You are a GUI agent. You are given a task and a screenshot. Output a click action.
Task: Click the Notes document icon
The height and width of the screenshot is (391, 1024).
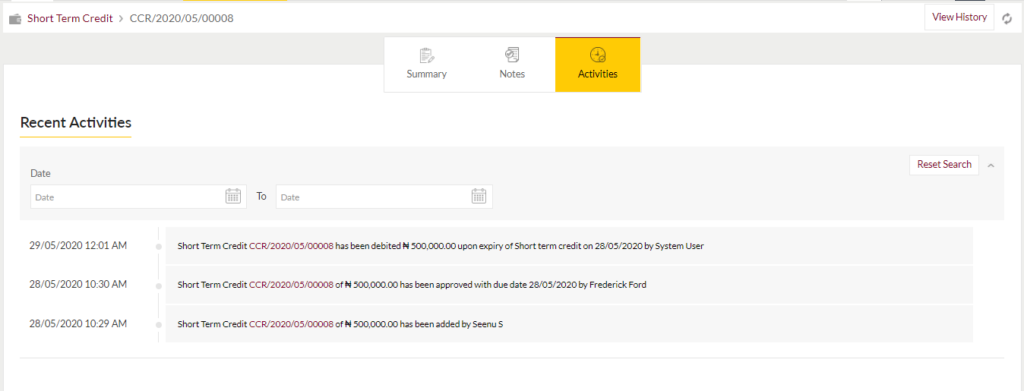pyautogui.click(x=512, y=55)
